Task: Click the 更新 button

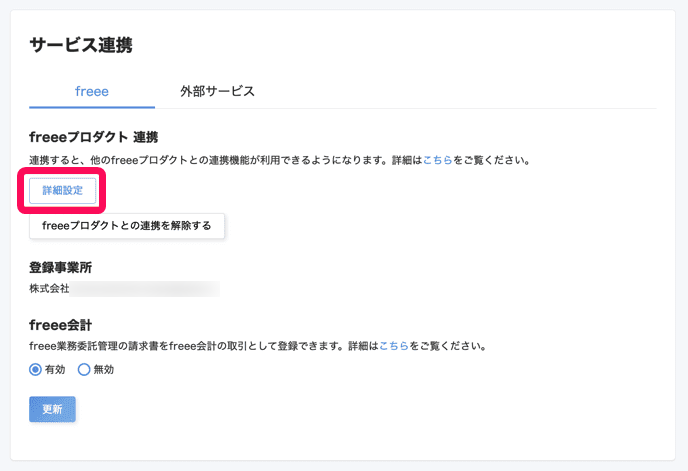Action: [x=52, y=409]
